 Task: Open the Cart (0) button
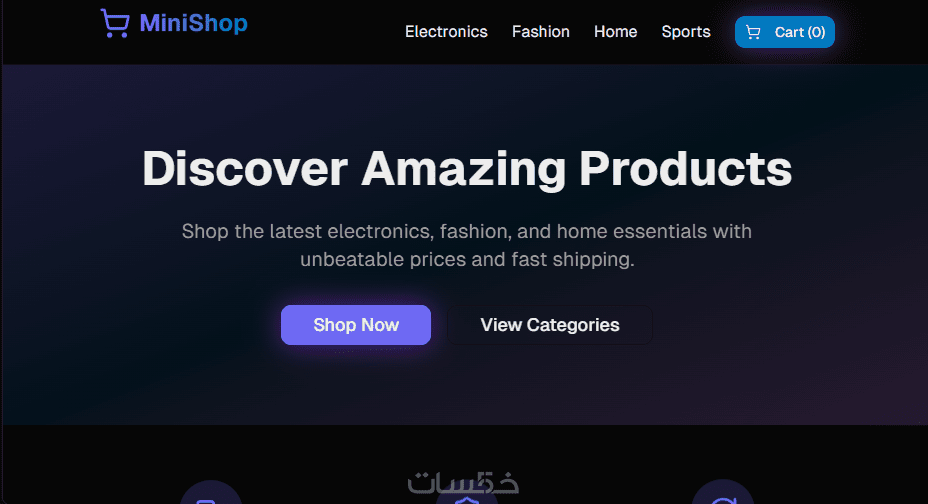click(785, 32)
